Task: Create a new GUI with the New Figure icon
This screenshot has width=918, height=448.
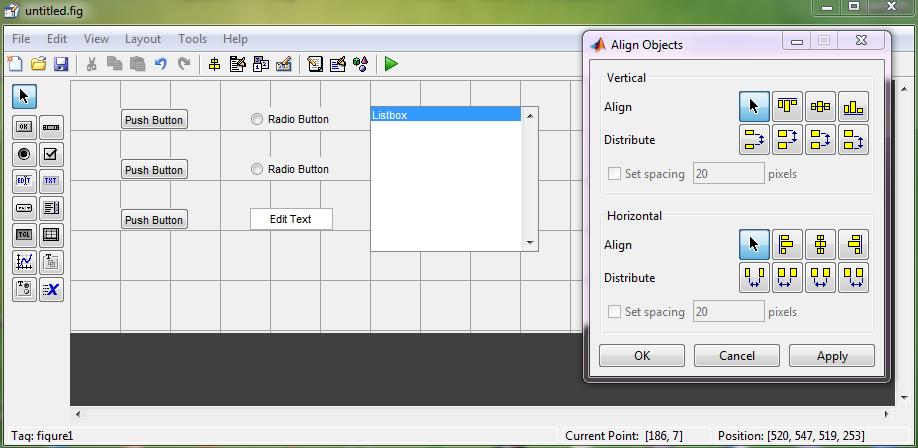Action: (15, 64)
